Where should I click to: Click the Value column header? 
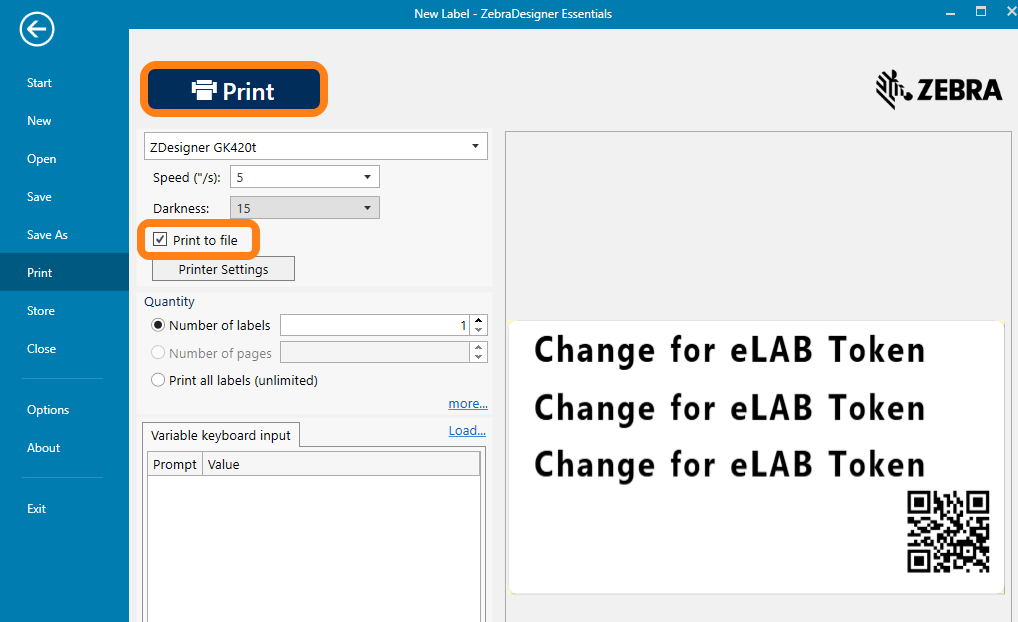pyautogui.click(x=224, y=464)
